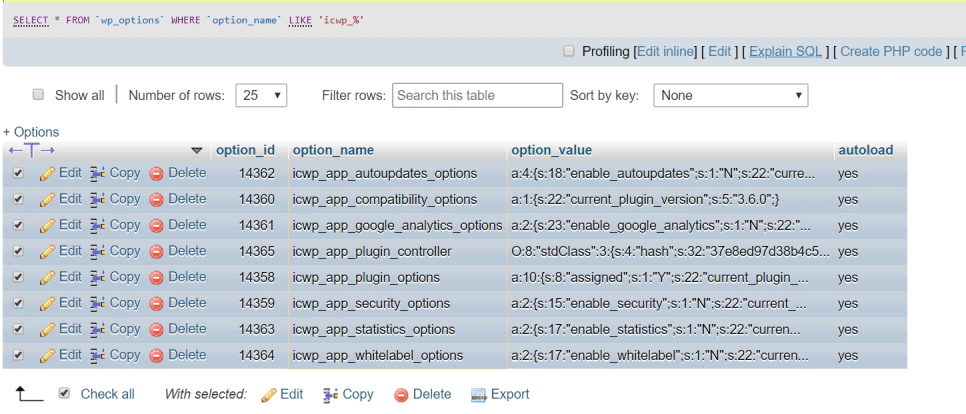Click Copy icon in icwp_app_compatibility_options row

click(98, 200)
